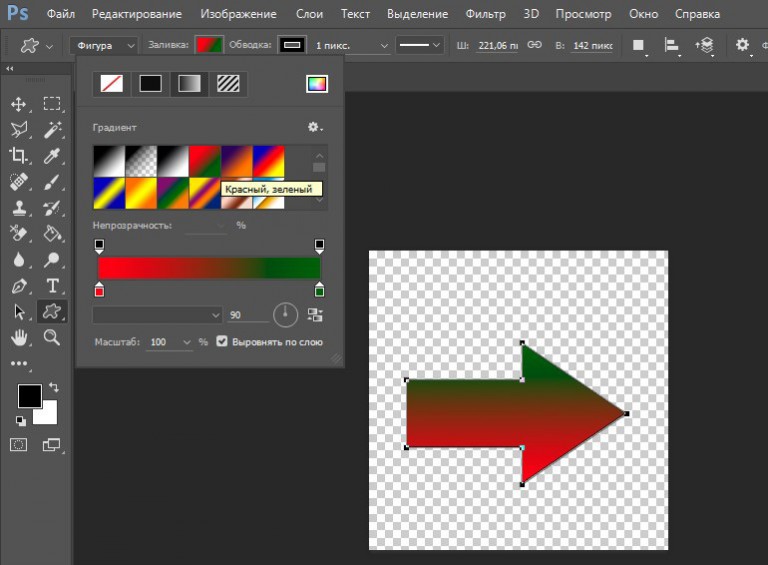This screenshot has height=565, width=768.
Task: Open the Фильтр menu
Action: 485,14
